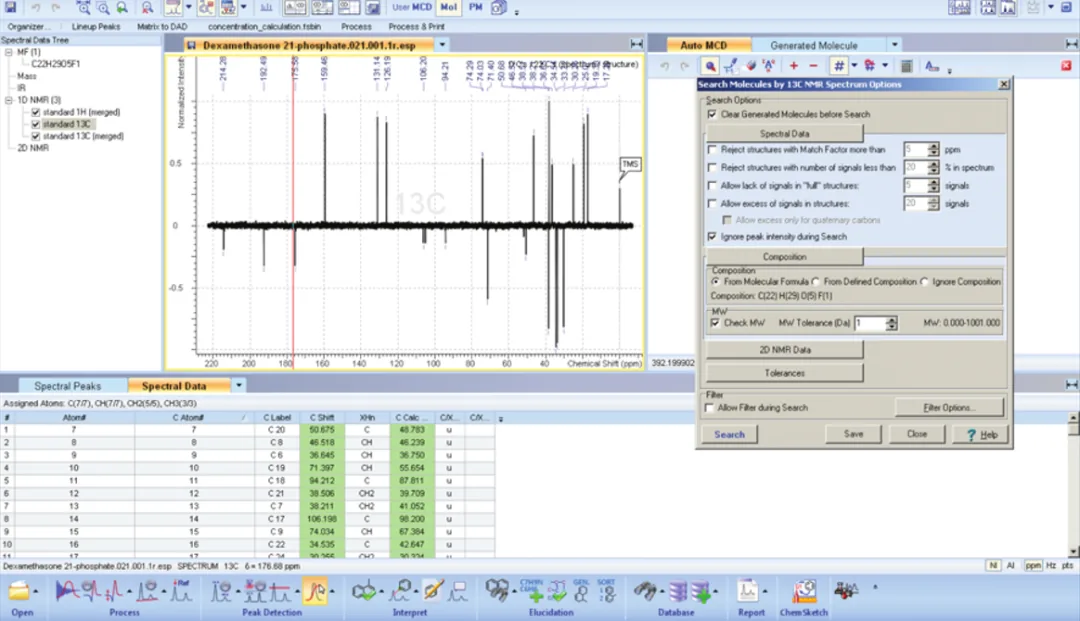Click the red plus icon in Auto MCD toolbar

pos(793,66)
